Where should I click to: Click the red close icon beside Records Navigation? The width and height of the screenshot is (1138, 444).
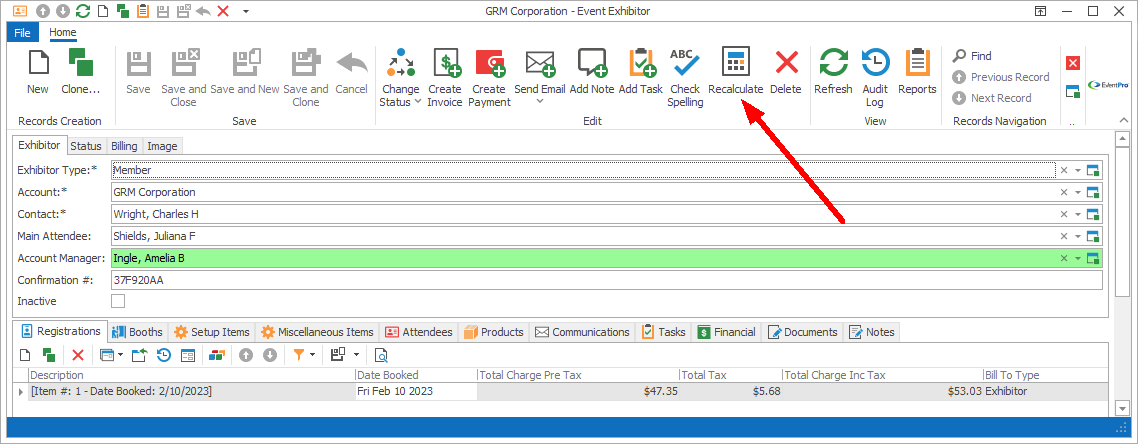click(1073, 63)
